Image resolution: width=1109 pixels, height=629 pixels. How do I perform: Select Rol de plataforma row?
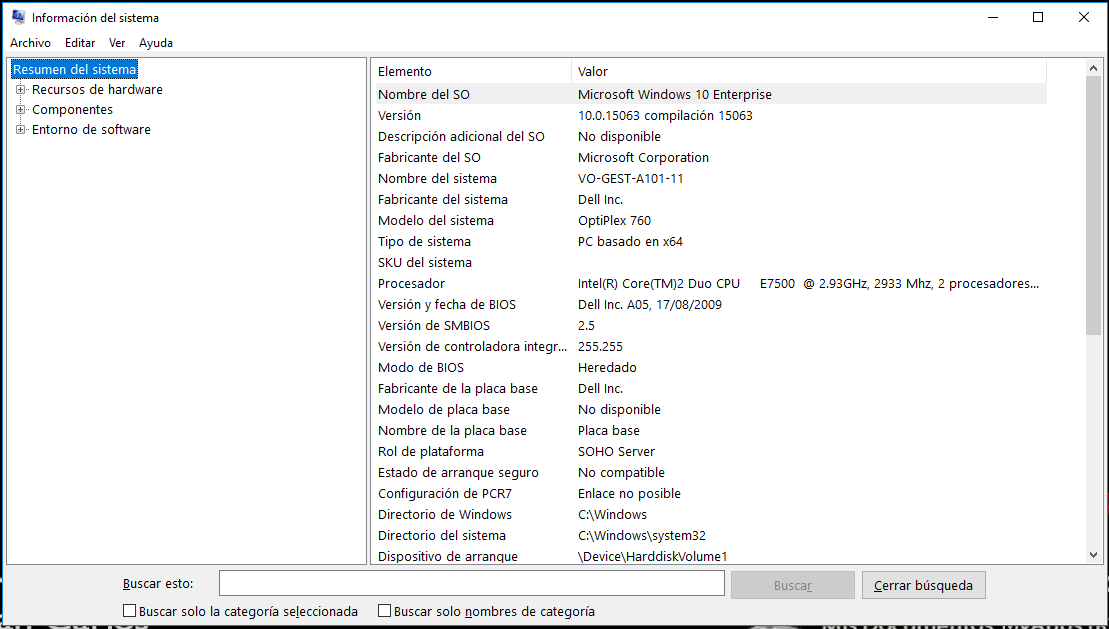(711, 451)
